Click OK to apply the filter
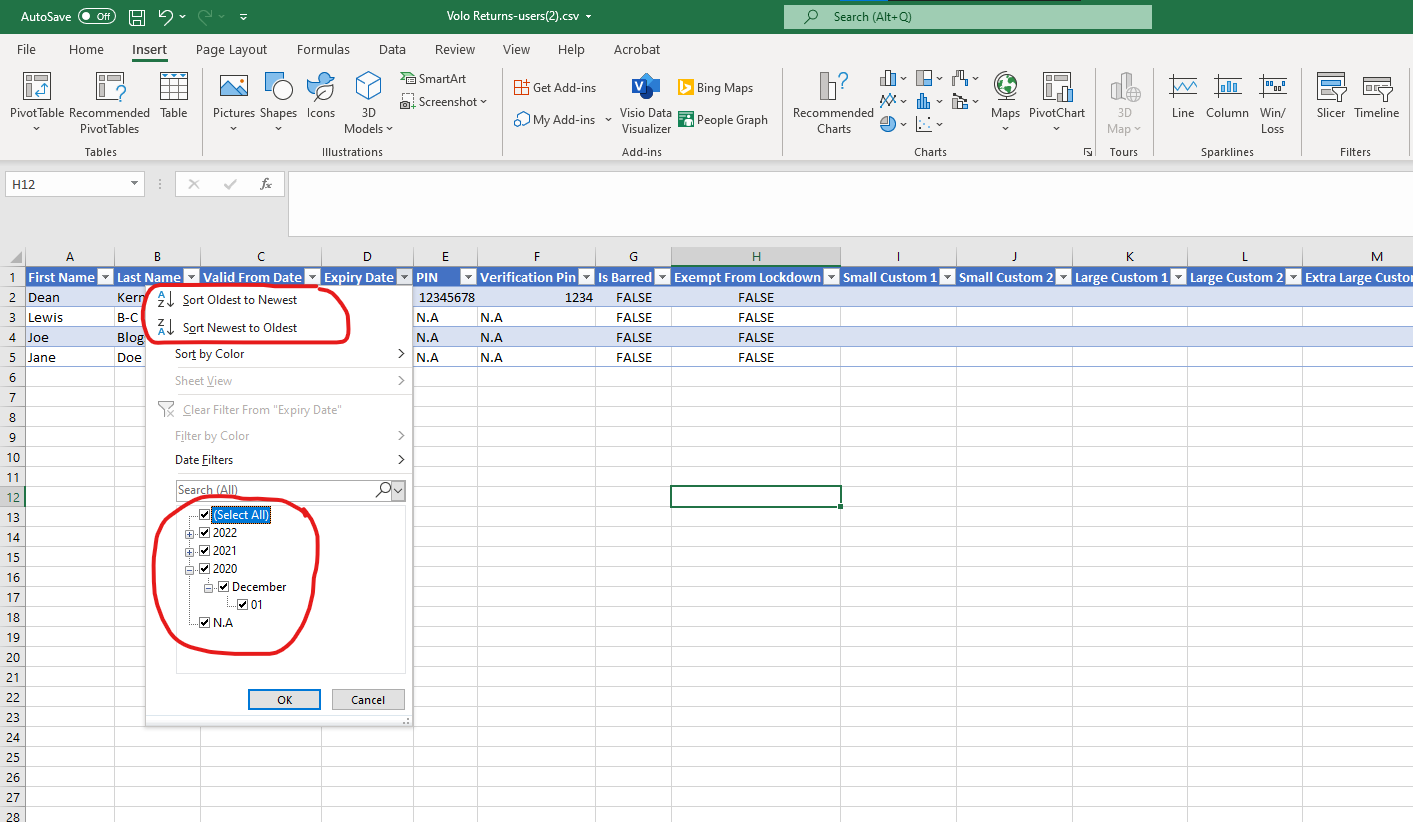 (x=284, y=699)
